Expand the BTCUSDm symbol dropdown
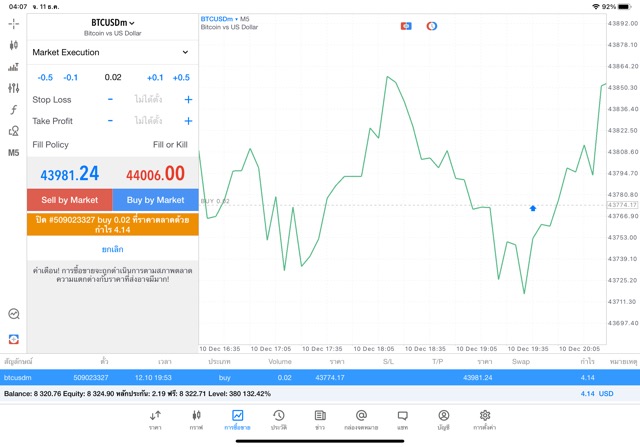The image size is (640, 447). [x=112, y=22]
